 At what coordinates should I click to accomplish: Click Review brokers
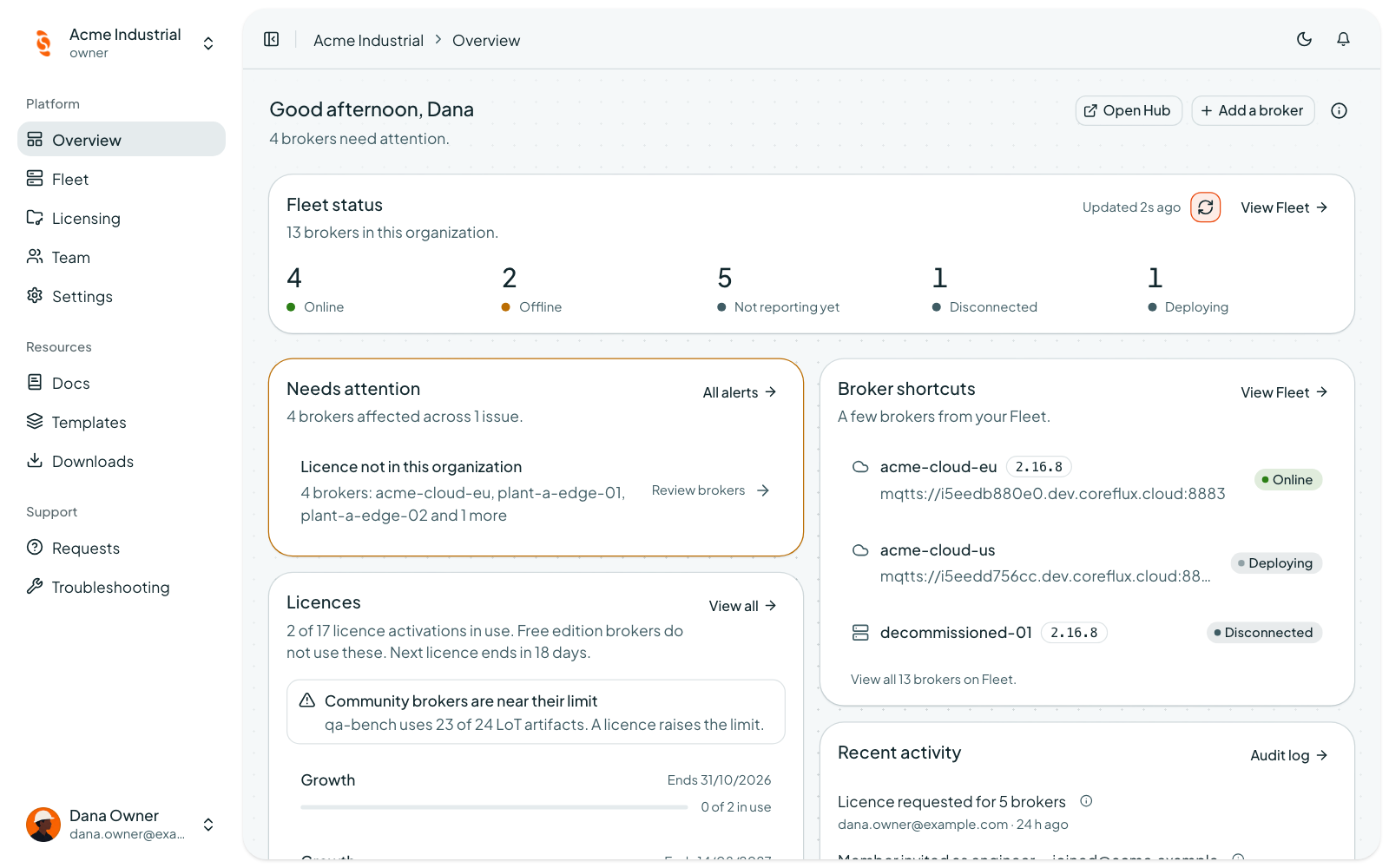710,490
